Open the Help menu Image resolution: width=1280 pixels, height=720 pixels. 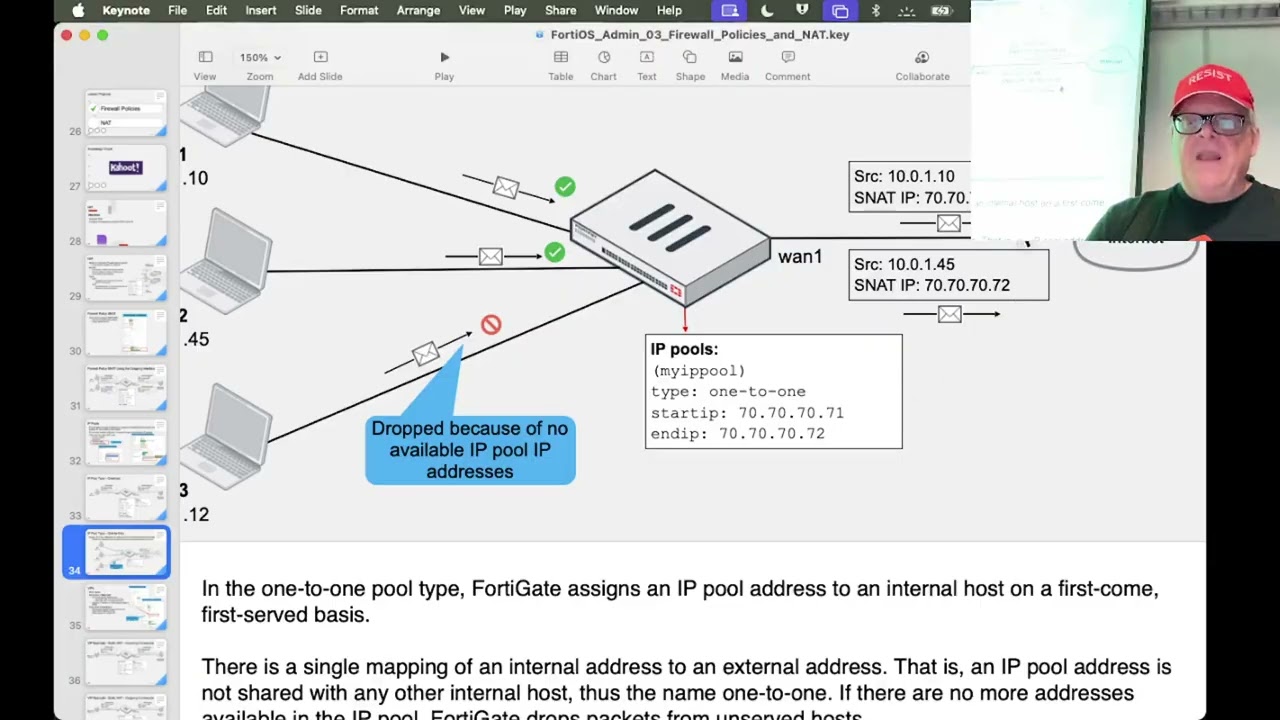coord(669,11)
